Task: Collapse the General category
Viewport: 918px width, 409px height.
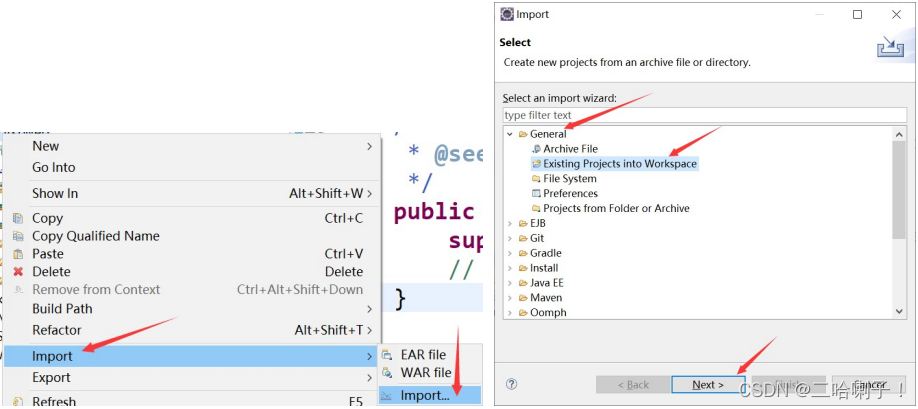Action: pos(510,134)
